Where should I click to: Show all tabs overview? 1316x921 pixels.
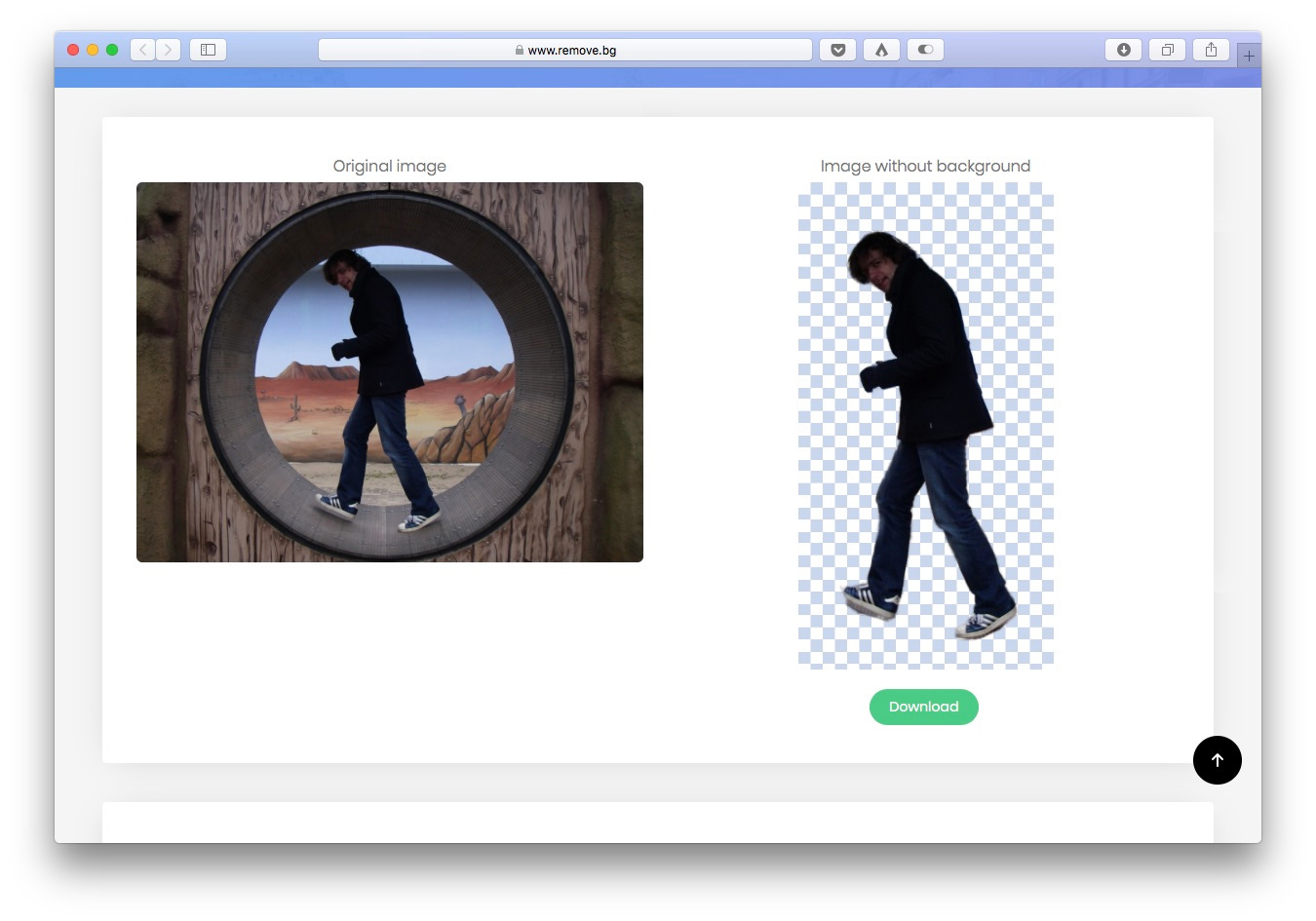pos(1167,50)
